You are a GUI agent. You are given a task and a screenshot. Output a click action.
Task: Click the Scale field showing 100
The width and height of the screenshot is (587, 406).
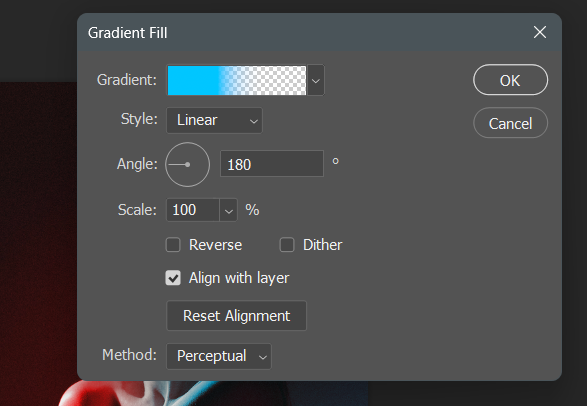pos(193,210)
